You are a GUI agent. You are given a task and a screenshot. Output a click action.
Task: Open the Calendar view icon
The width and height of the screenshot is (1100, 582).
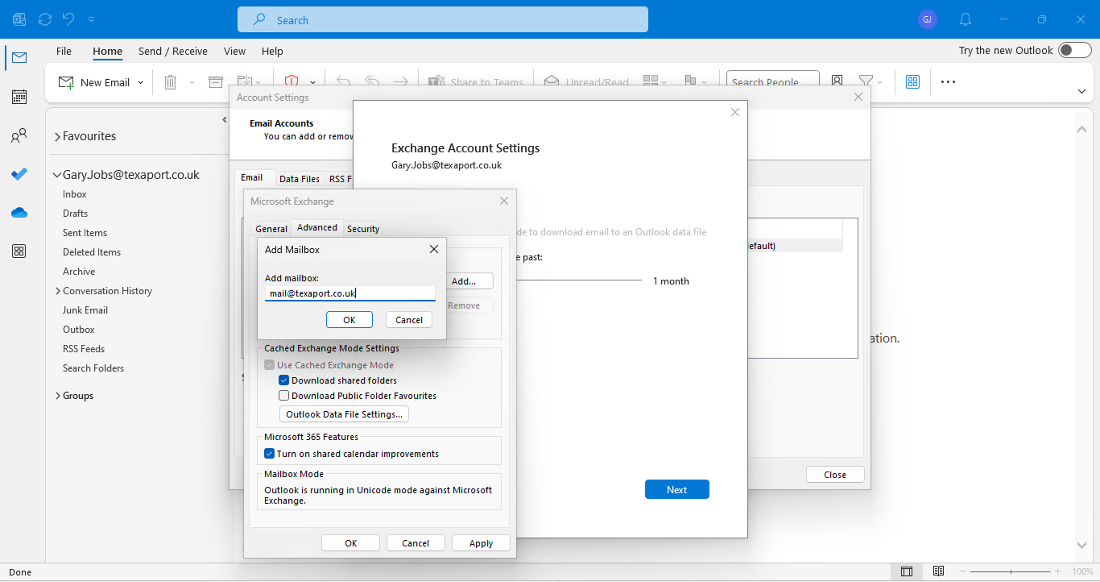[x=19, y=95]
